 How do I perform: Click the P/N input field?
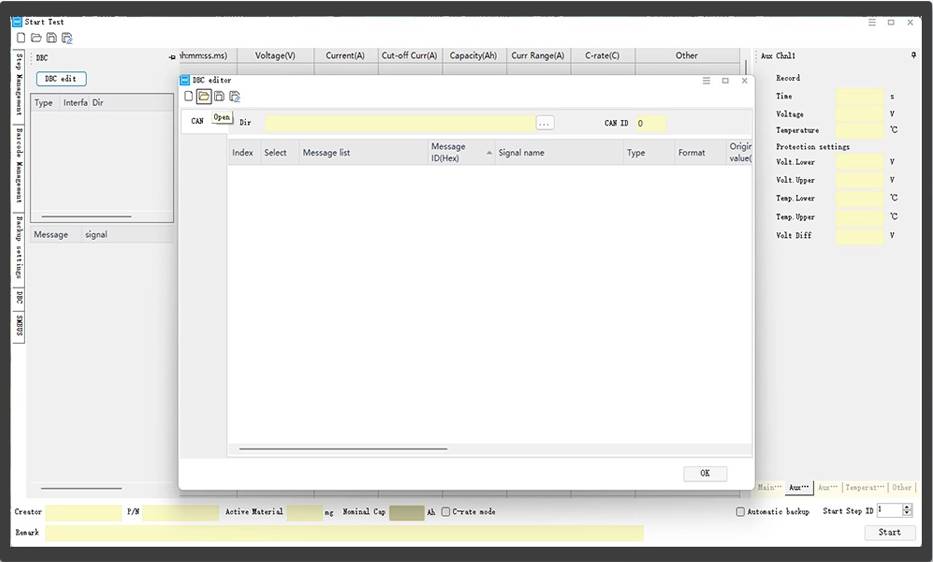pos(180,512)
